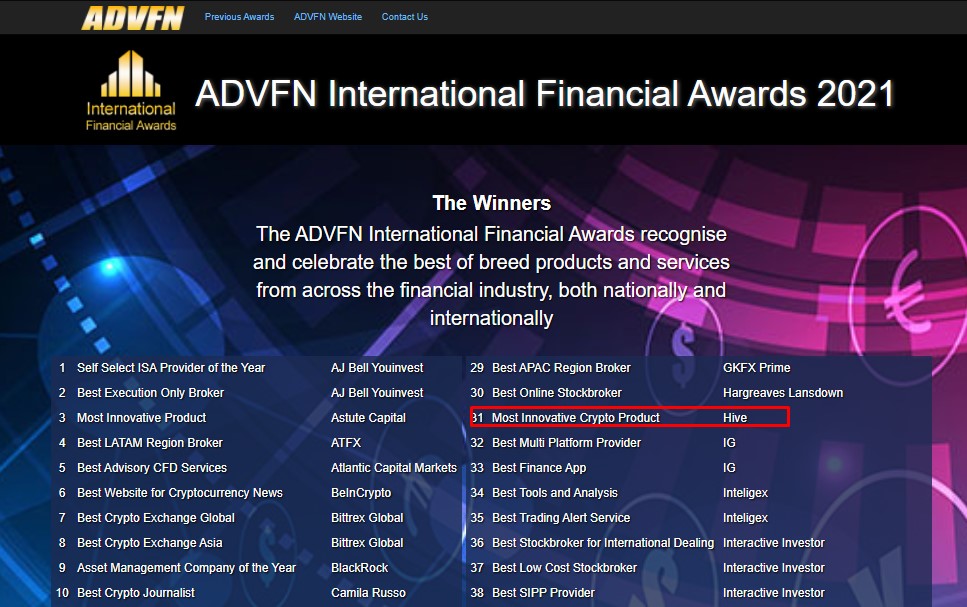967x607 pixels.
Task: Click the awards description paragraph under The Winners
Action: [x=492, y=276]
